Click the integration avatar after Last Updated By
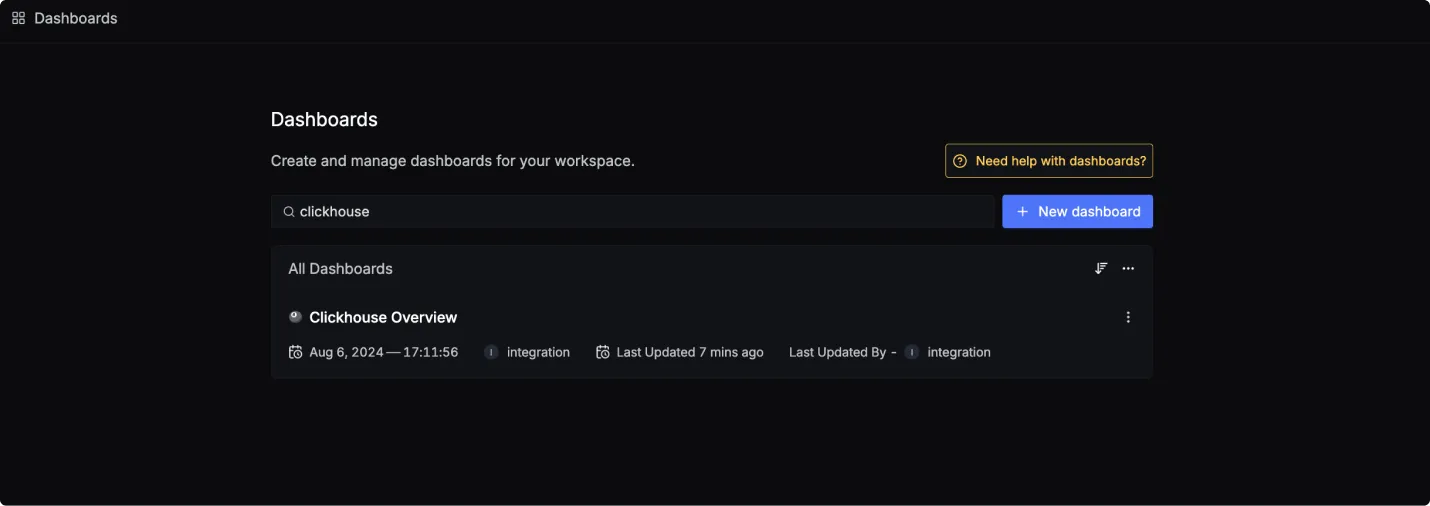 (911, 352)
